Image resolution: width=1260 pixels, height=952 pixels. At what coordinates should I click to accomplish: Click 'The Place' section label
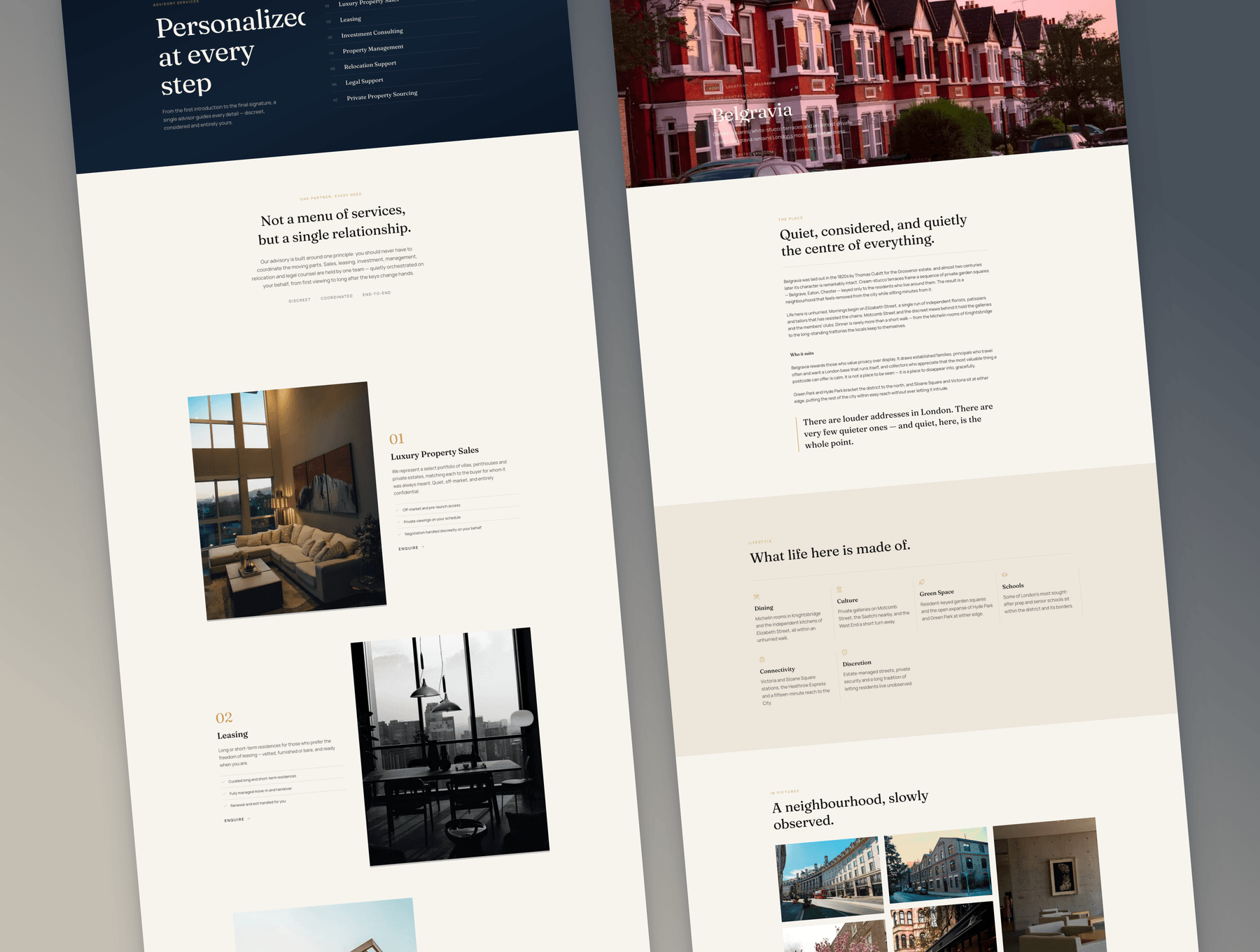click(x=790, y=218)
